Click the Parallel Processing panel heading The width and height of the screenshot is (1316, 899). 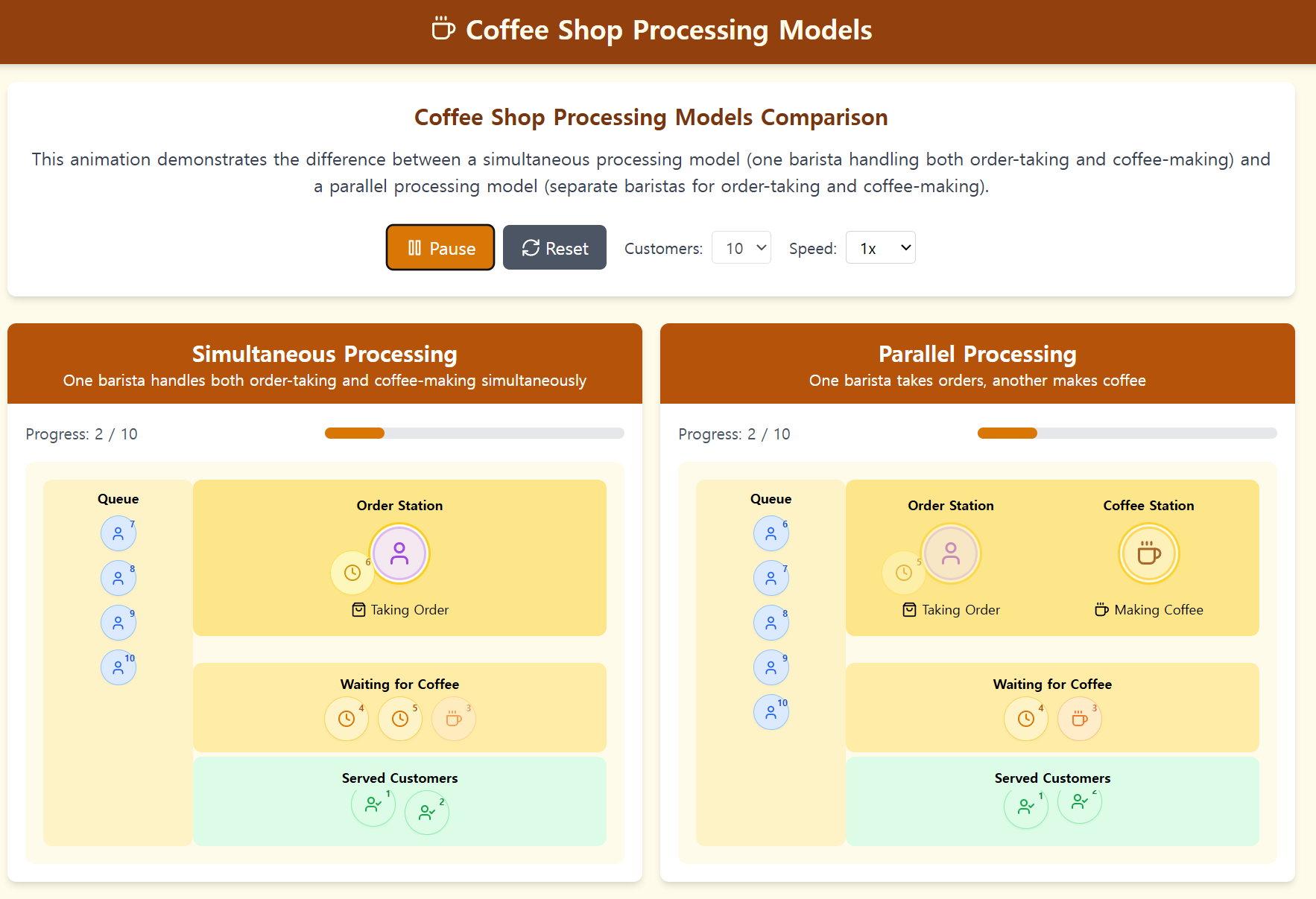click(977, 354)
